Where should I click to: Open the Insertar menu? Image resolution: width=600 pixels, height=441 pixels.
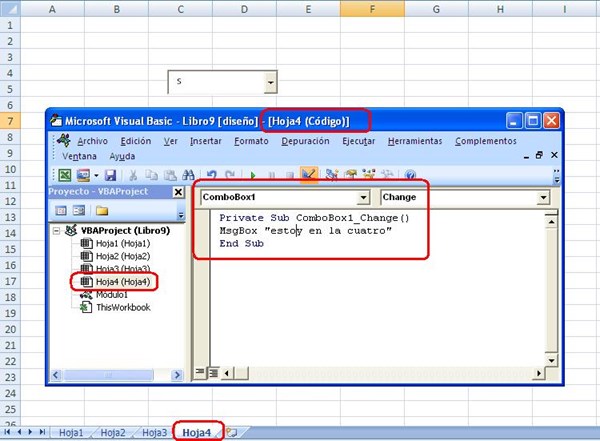click(x=206, y=141)
